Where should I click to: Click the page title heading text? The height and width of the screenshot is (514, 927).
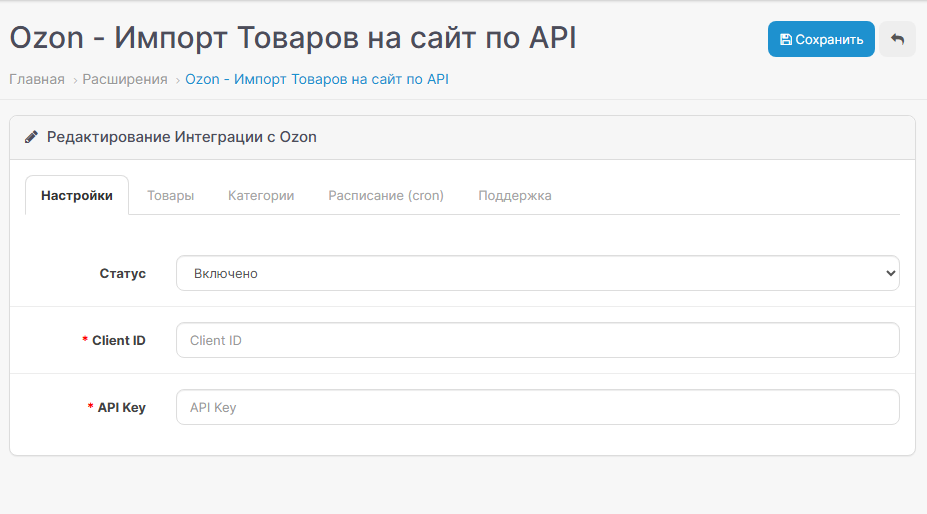pyautogui.click(x=293, y=38)
